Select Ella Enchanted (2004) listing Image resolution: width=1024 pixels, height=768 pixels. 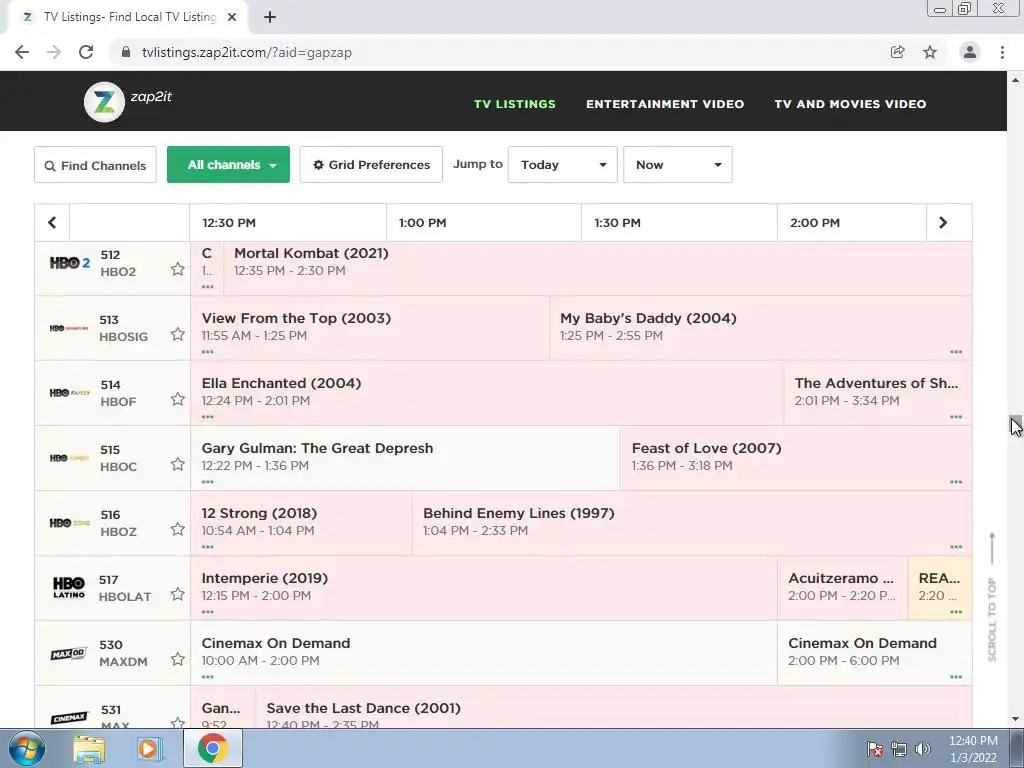487,392
